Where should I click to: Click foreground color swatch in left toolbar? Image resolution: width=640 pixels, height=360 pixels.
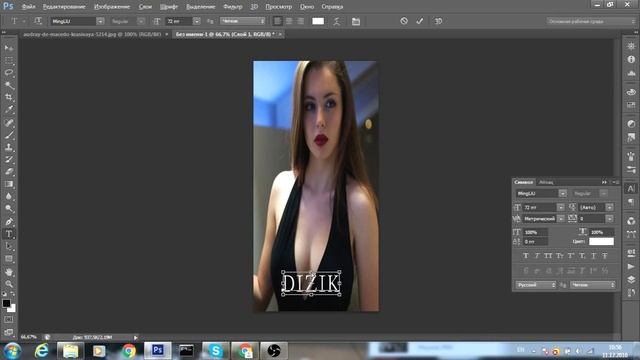[x=6, y=303]
